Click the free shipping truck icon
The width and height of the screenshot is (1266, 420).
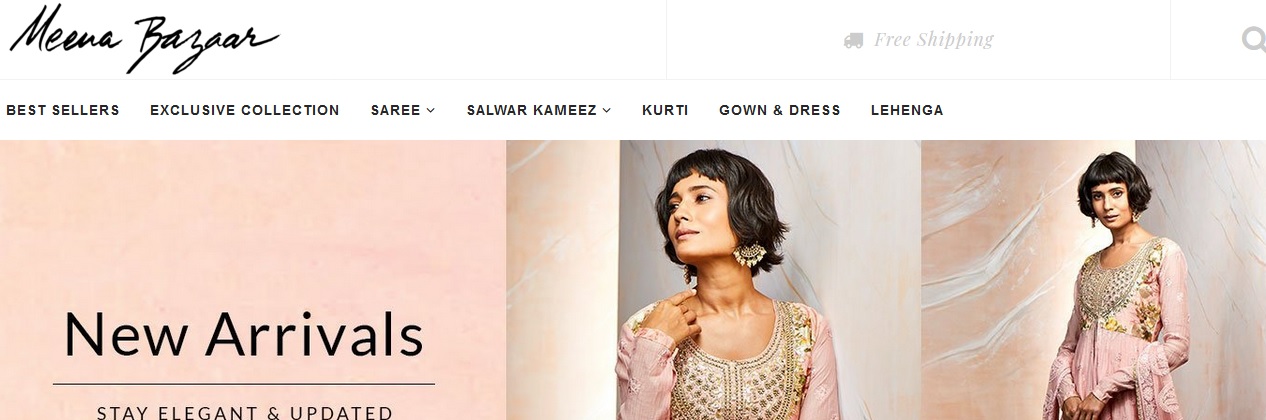pos(853,40)
